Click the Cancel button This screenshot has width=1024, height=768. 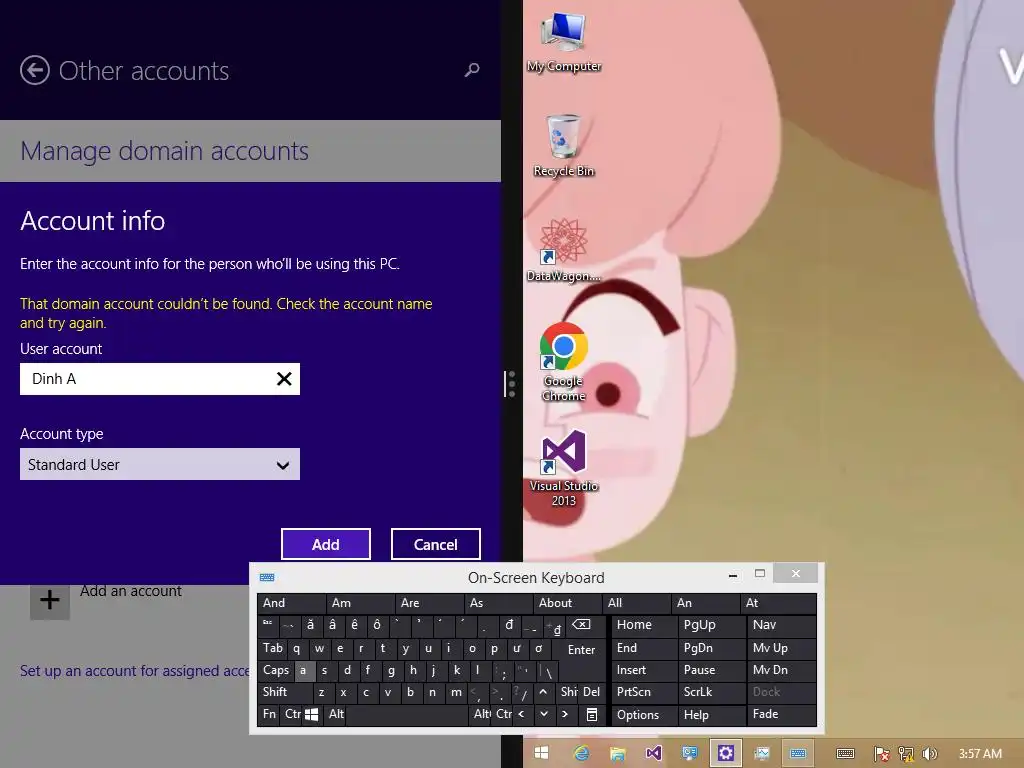coord(436,544)
